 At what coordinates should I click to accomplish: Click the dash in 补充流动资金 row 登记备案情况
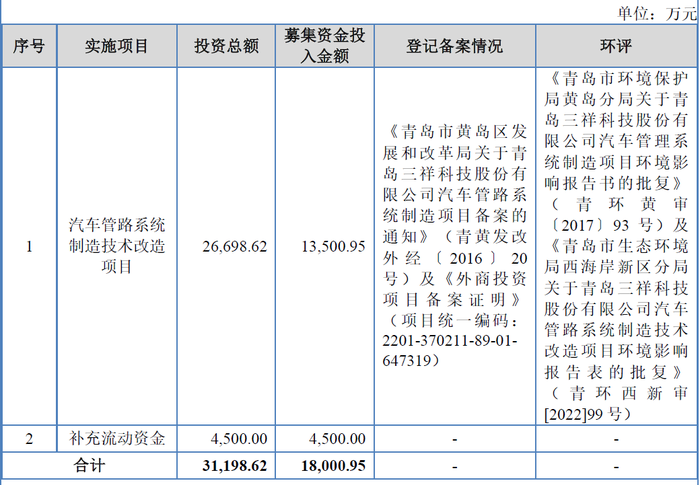(x=454, y=440)
